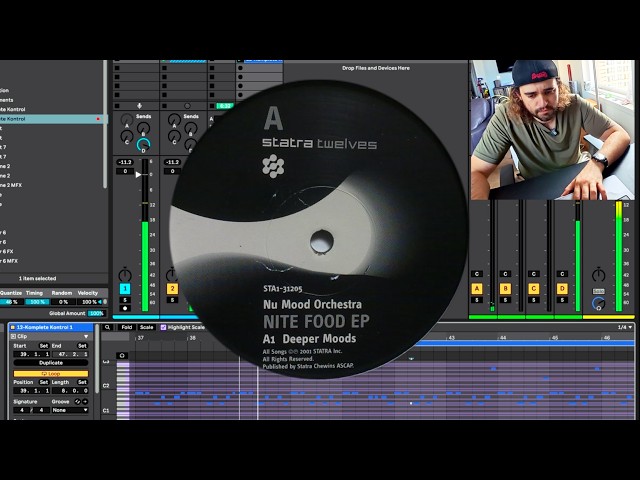Click the clip title 13-Komplete Kontrol 1

click(44, 327)
